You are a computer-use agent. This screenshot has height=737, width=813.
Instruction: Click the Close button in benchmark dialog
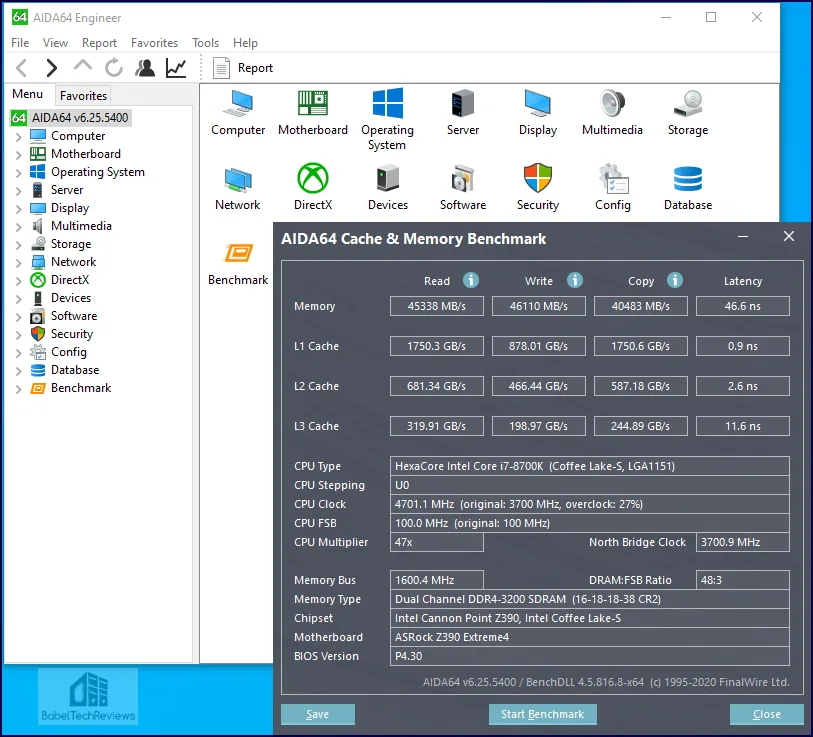(766, 714)
